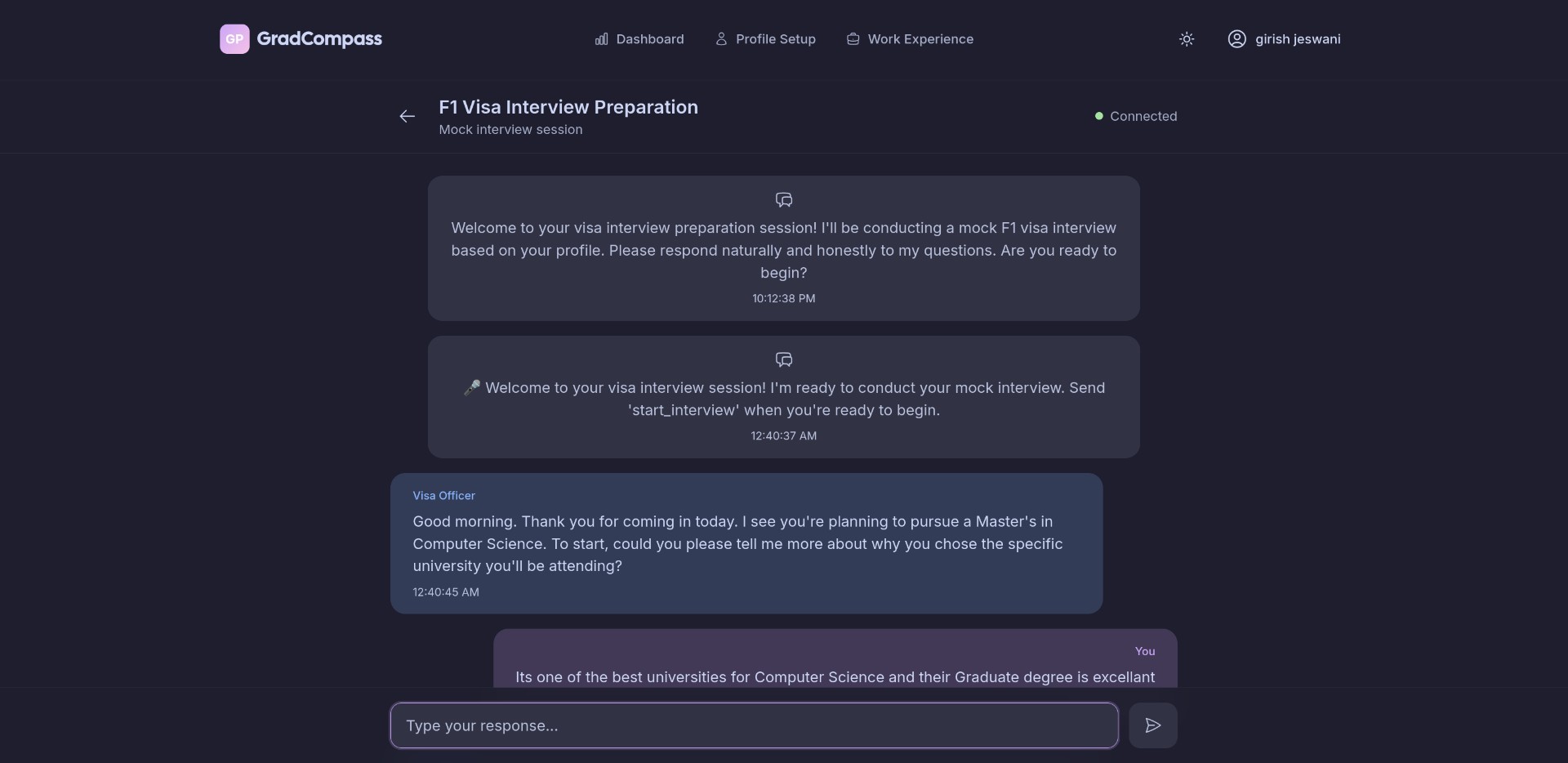
Task: Click the green Connected status indicator
Action: pos(1099,115)
